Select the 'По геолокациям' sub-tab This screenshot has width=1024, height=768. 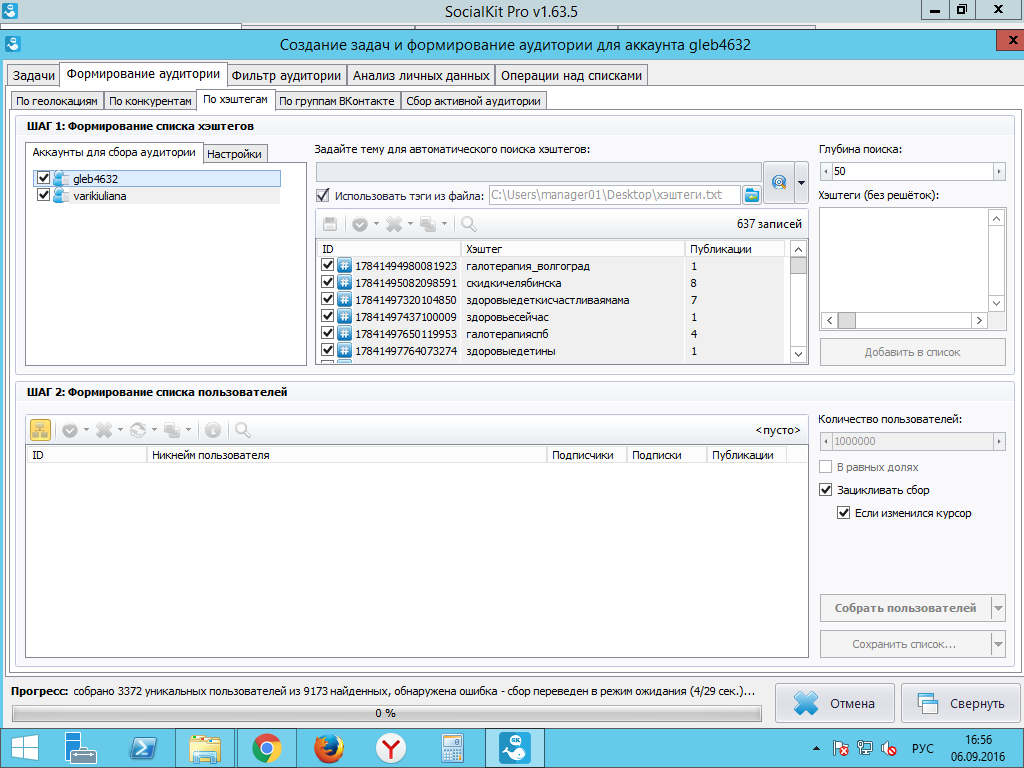(57, 101)
